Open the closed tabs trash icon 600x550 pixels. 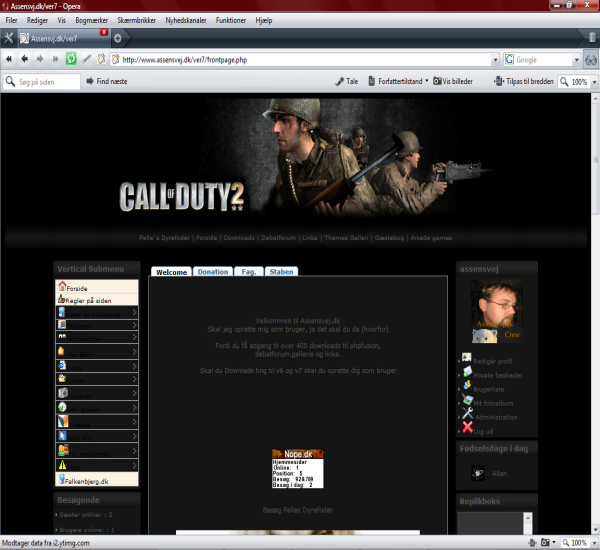coord(592,37)
